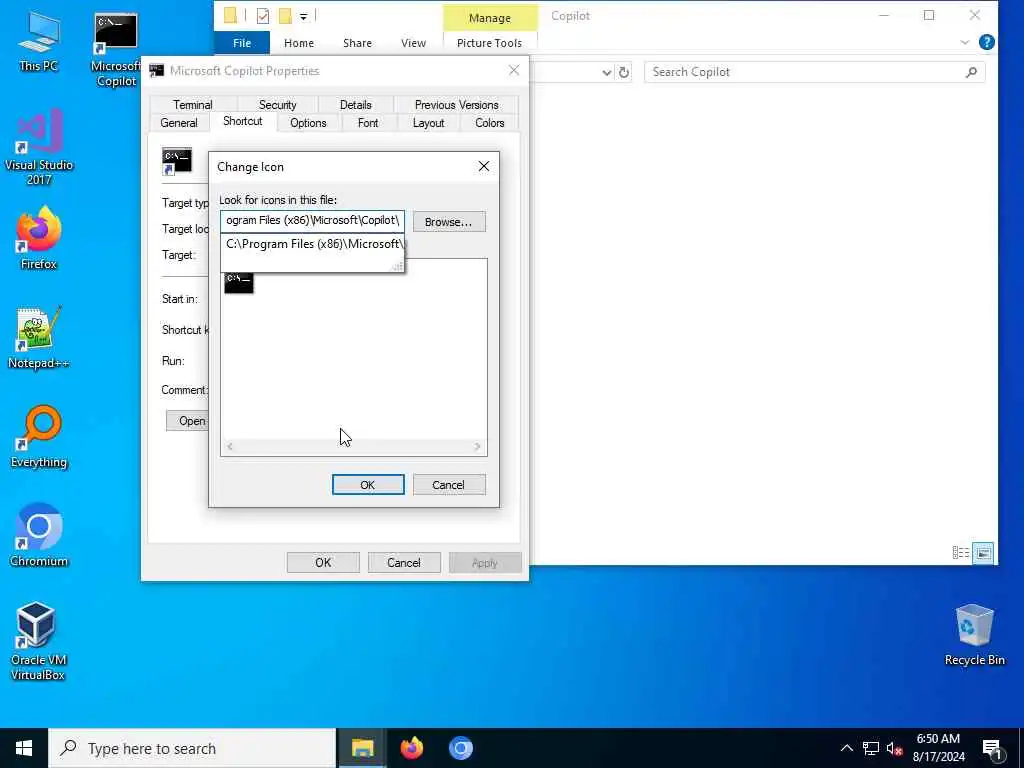
Task: Select Recycle Bin desktop icon
Action: pyautogui.click(x=974, y=635)
